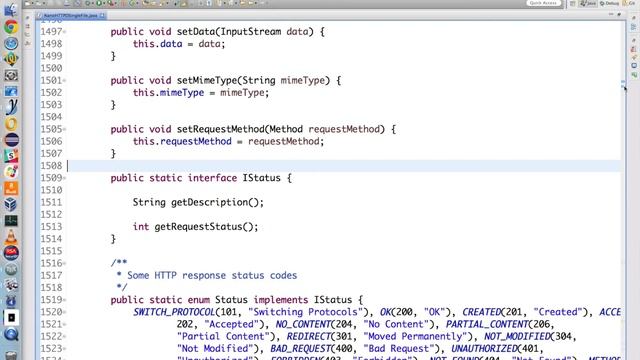Switch to the Java perspective

click(588, 3)
